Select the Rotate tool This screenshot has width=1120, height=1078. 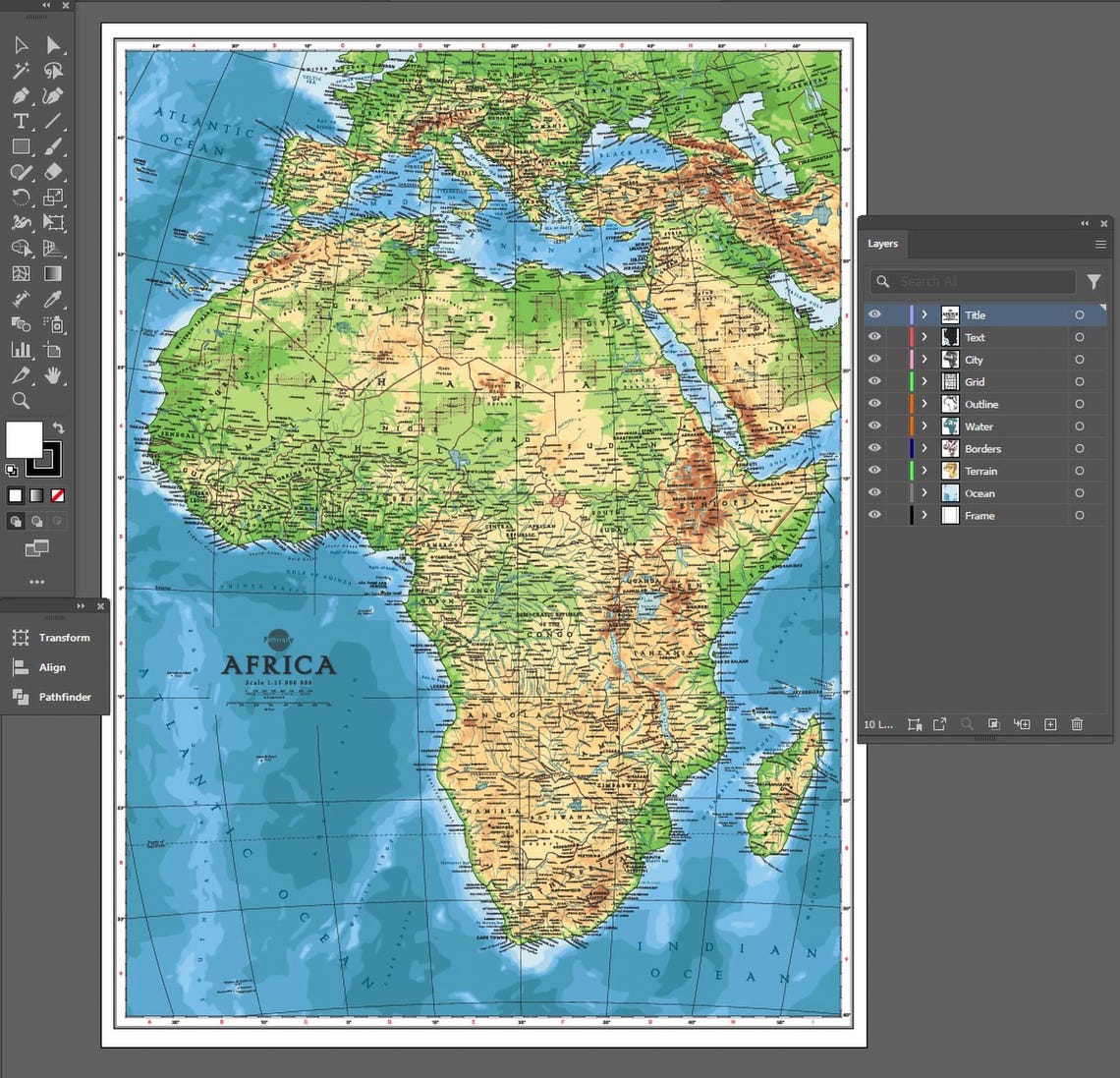pos(21,198)
